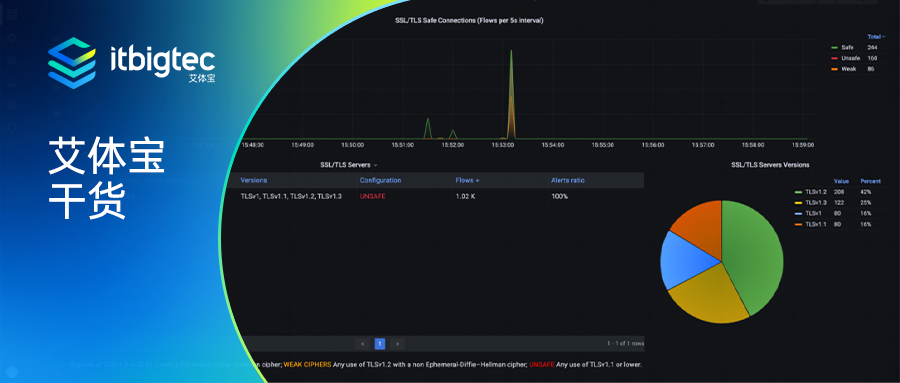The height and width of the screenshot is (383, 900).
Task: Sort table by Configuration column header
Action: 380,180
